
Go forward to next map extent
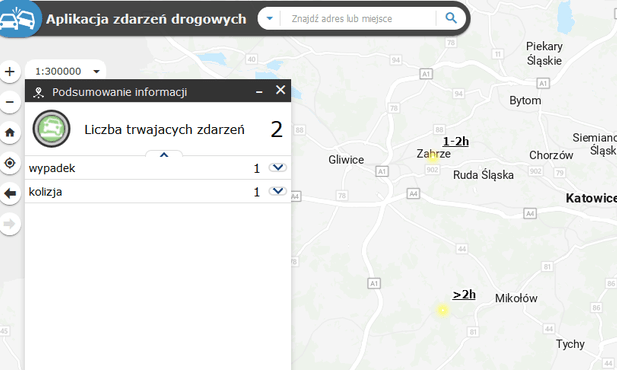10,224
